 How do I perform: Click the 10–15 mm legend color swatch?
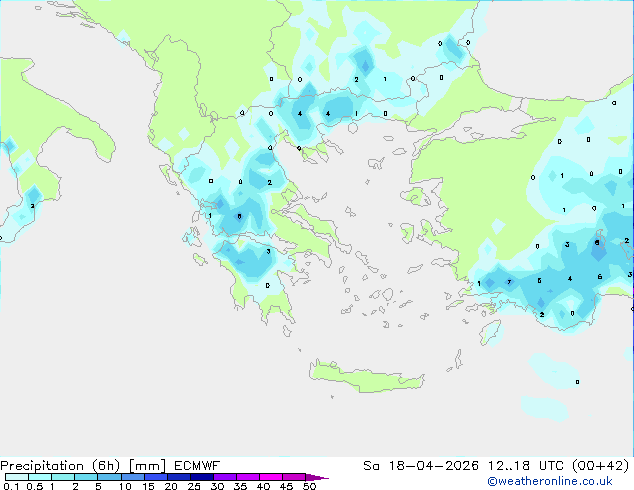click(133, 477)
